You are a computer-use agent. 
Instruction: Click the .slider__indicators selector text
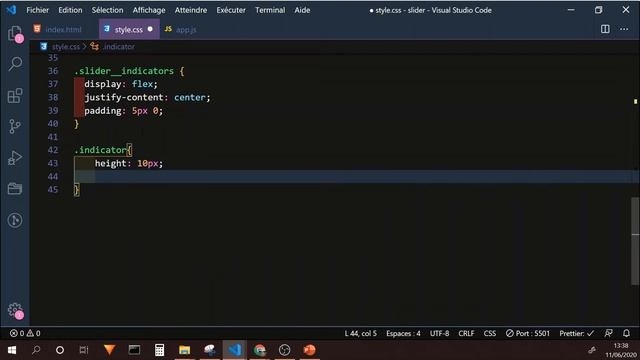124,71
